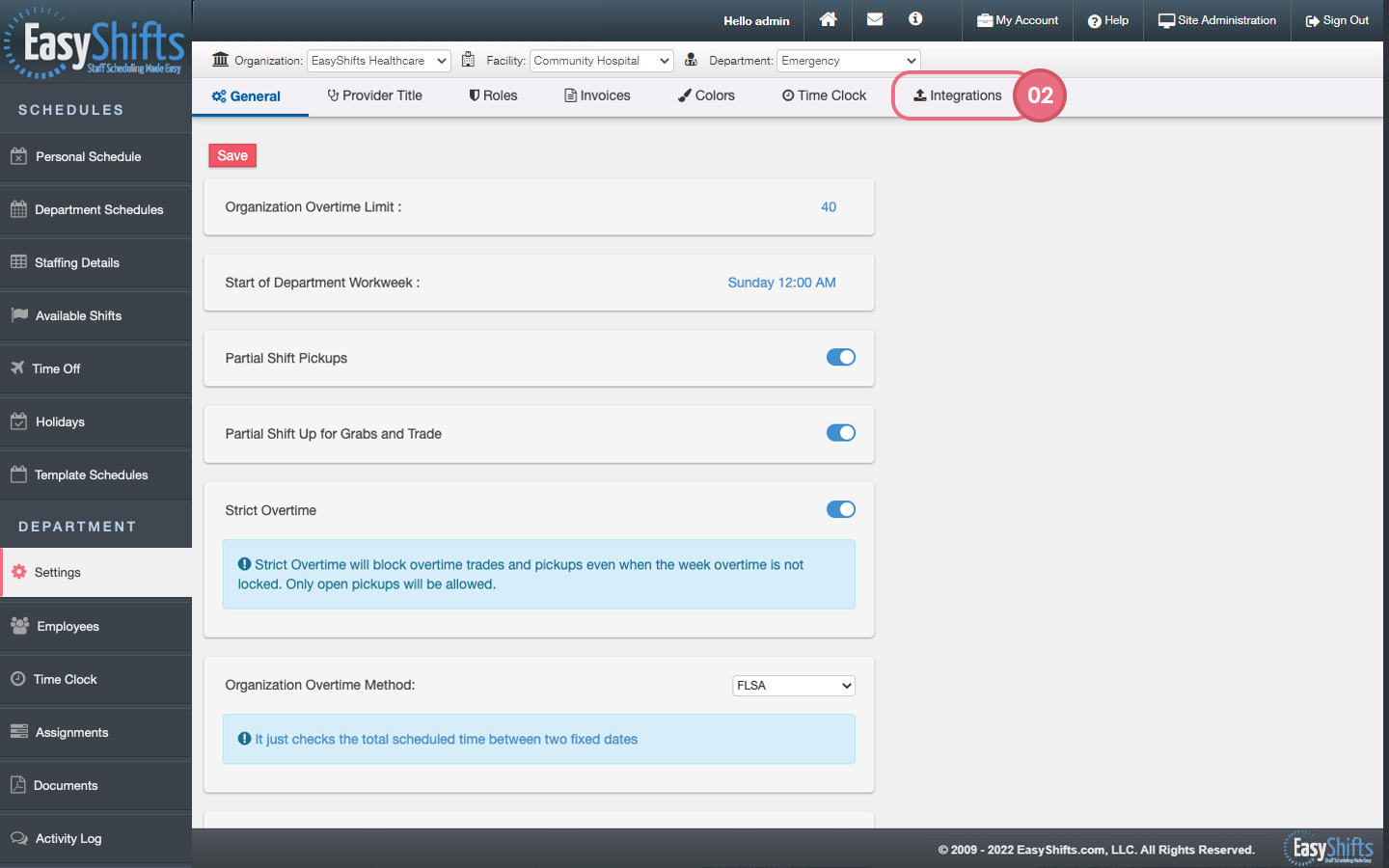Click the Sign Out link
The height and width of the screenshot is (868, 1389).
coord(1337,20)
